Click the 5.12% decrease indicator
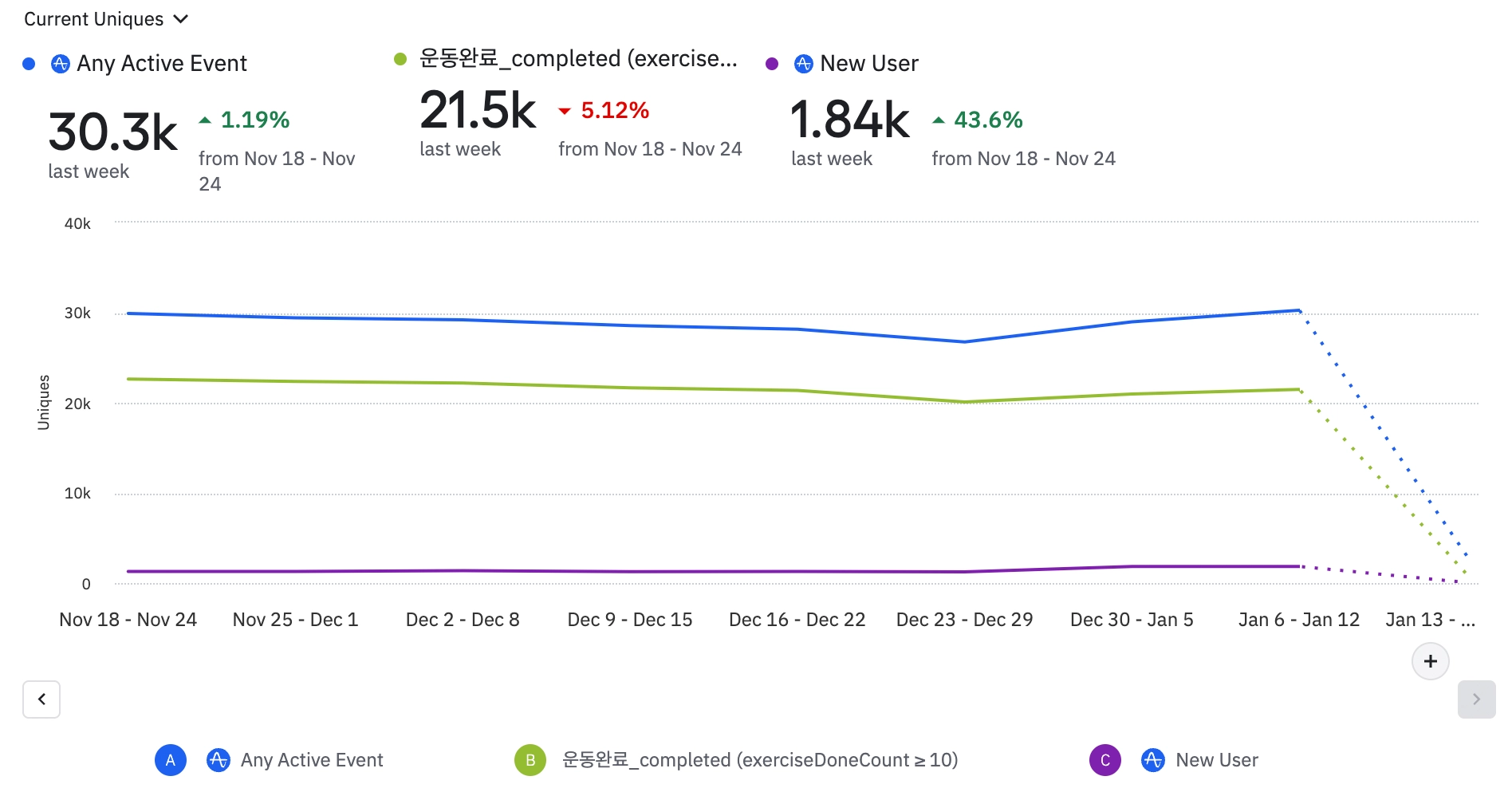Viewport: 1512px width, 788px height. point(604,110)
